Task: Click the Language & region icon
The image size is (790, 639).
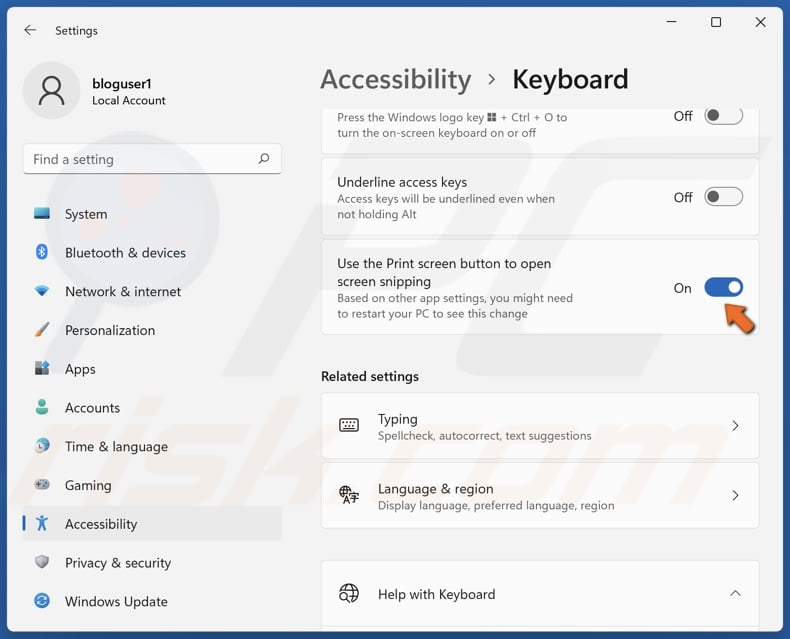Action: click(x=349, y=495)
